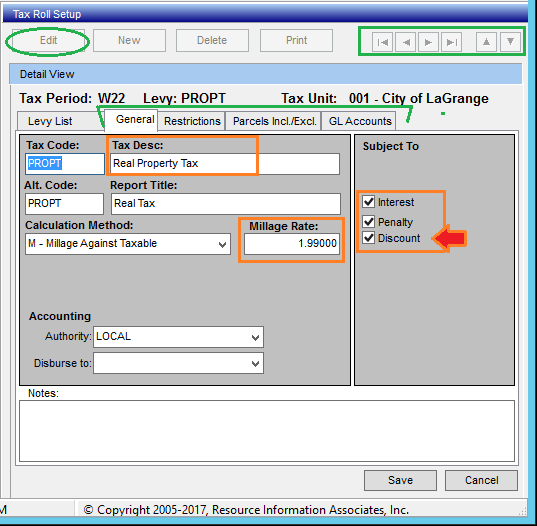This screenshot has width=537, height=526.
Task: Click the Save button
Action: [400, 480]
